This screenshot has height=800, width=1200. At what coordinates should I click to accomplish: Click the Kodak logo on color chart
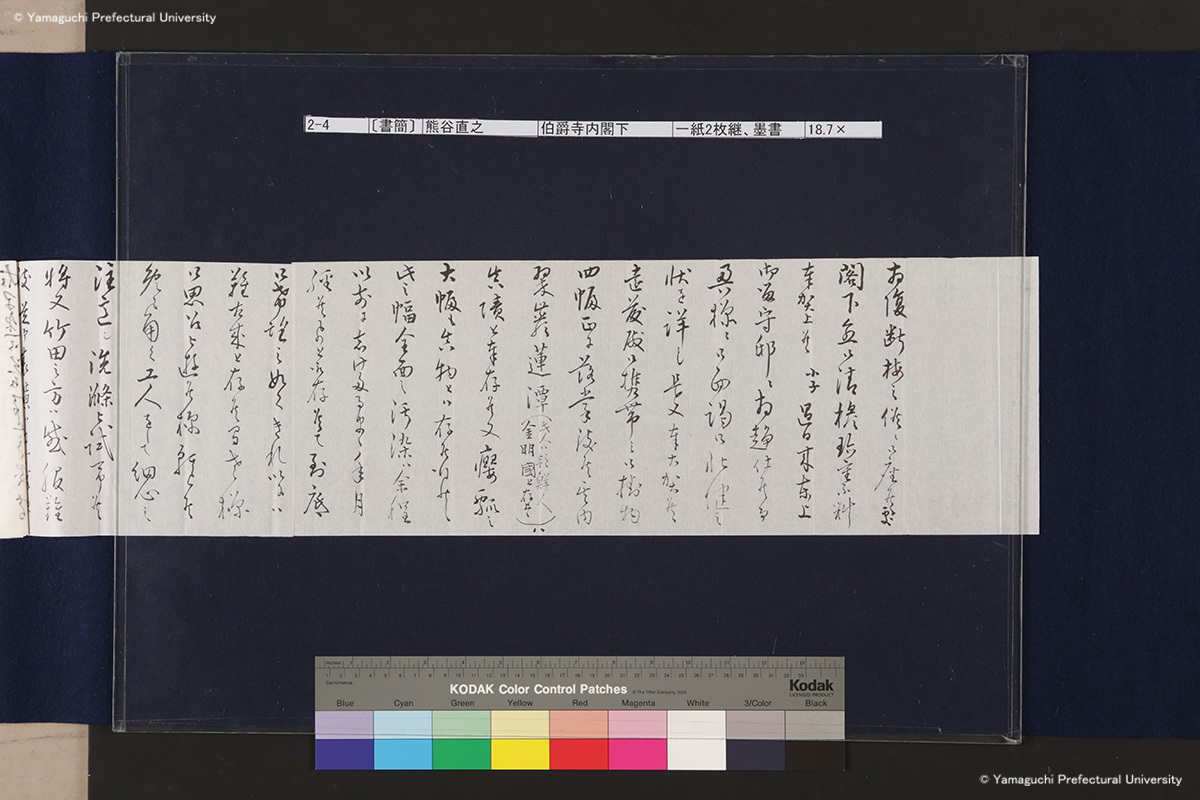(810, 688)
